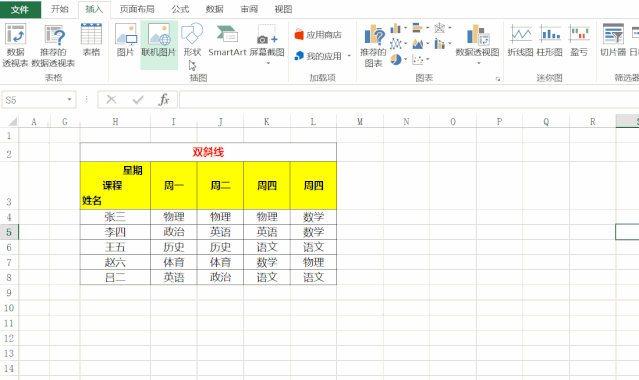Select row 5 header
Viewport: 639px width, 380px height.
coord(9,232)
